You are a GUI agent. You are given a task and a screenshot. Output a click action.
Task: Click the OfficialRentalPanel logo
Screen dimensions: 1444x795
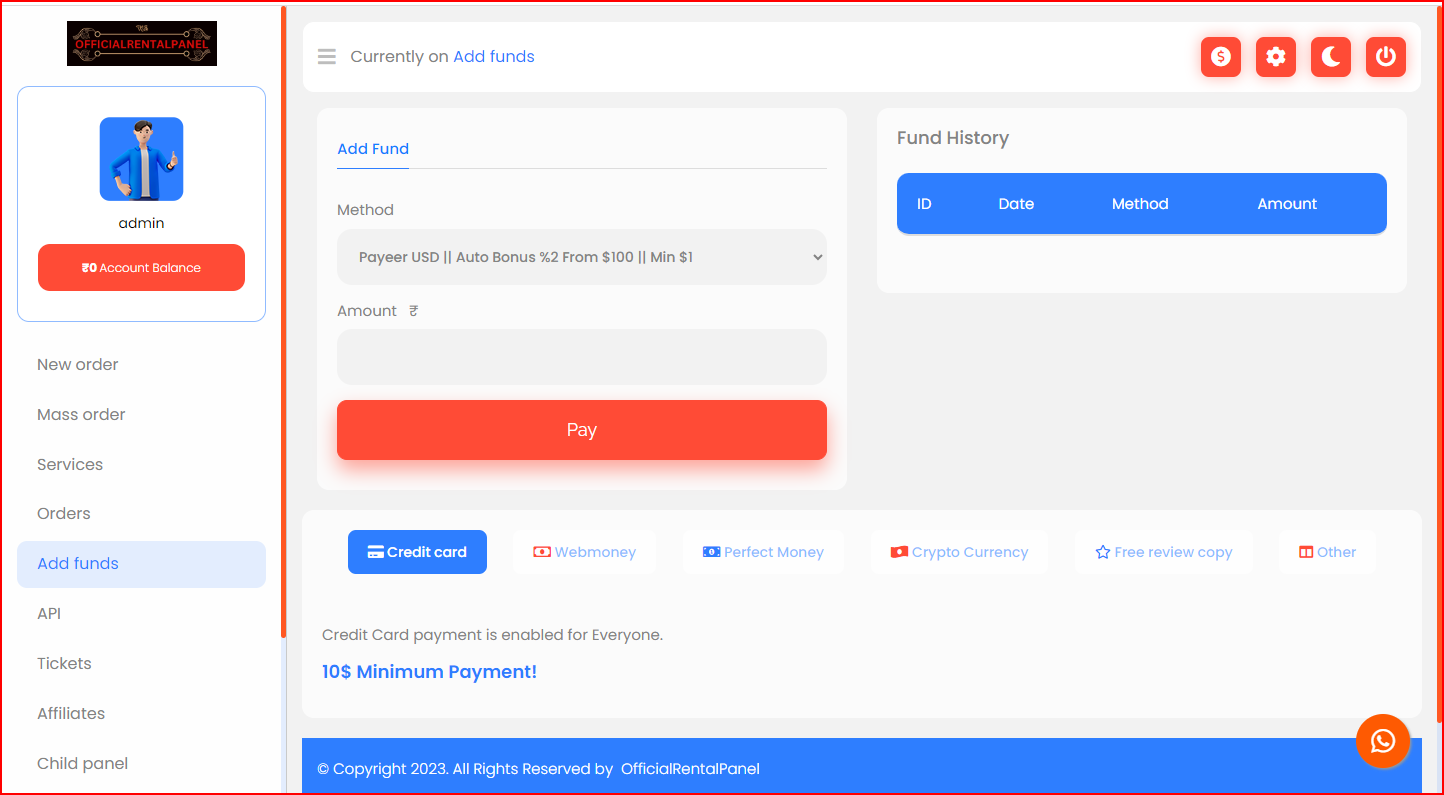point(142,44)
